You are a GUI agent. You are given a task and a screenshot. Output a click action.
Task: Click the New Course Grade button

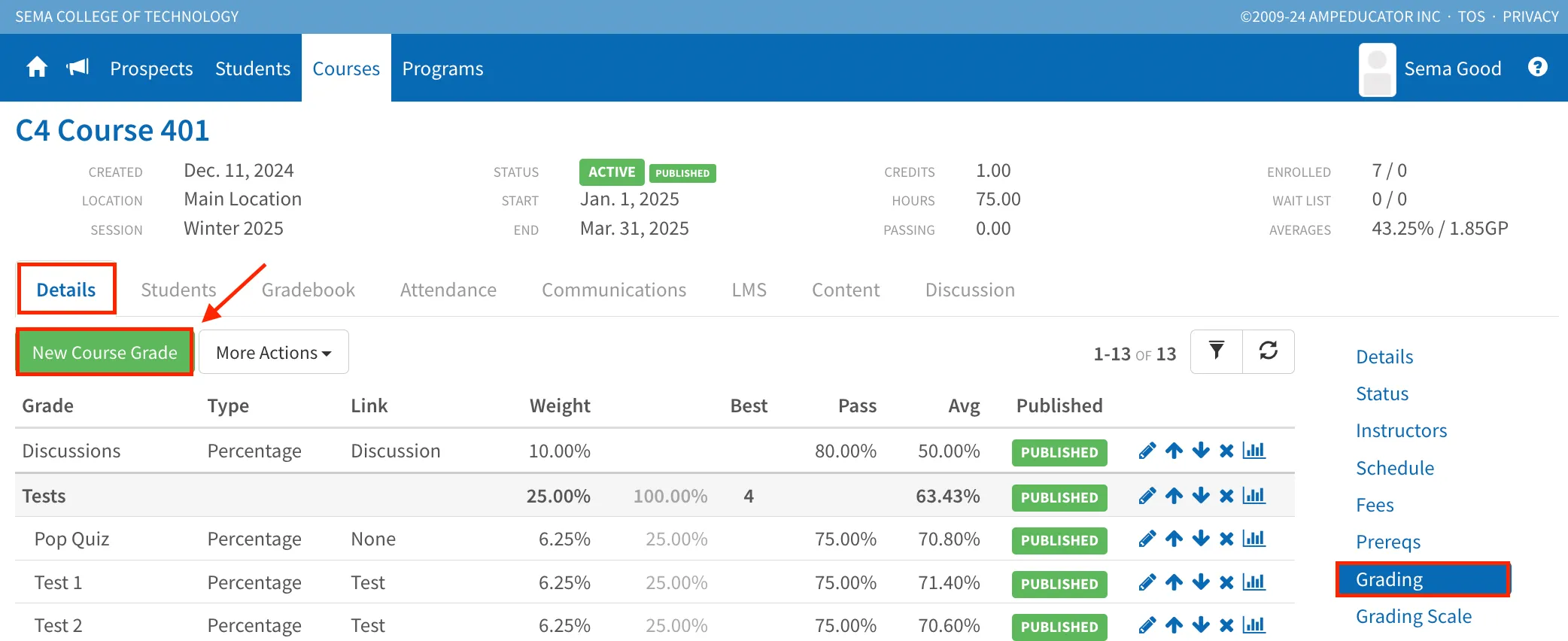pos(105,352)
